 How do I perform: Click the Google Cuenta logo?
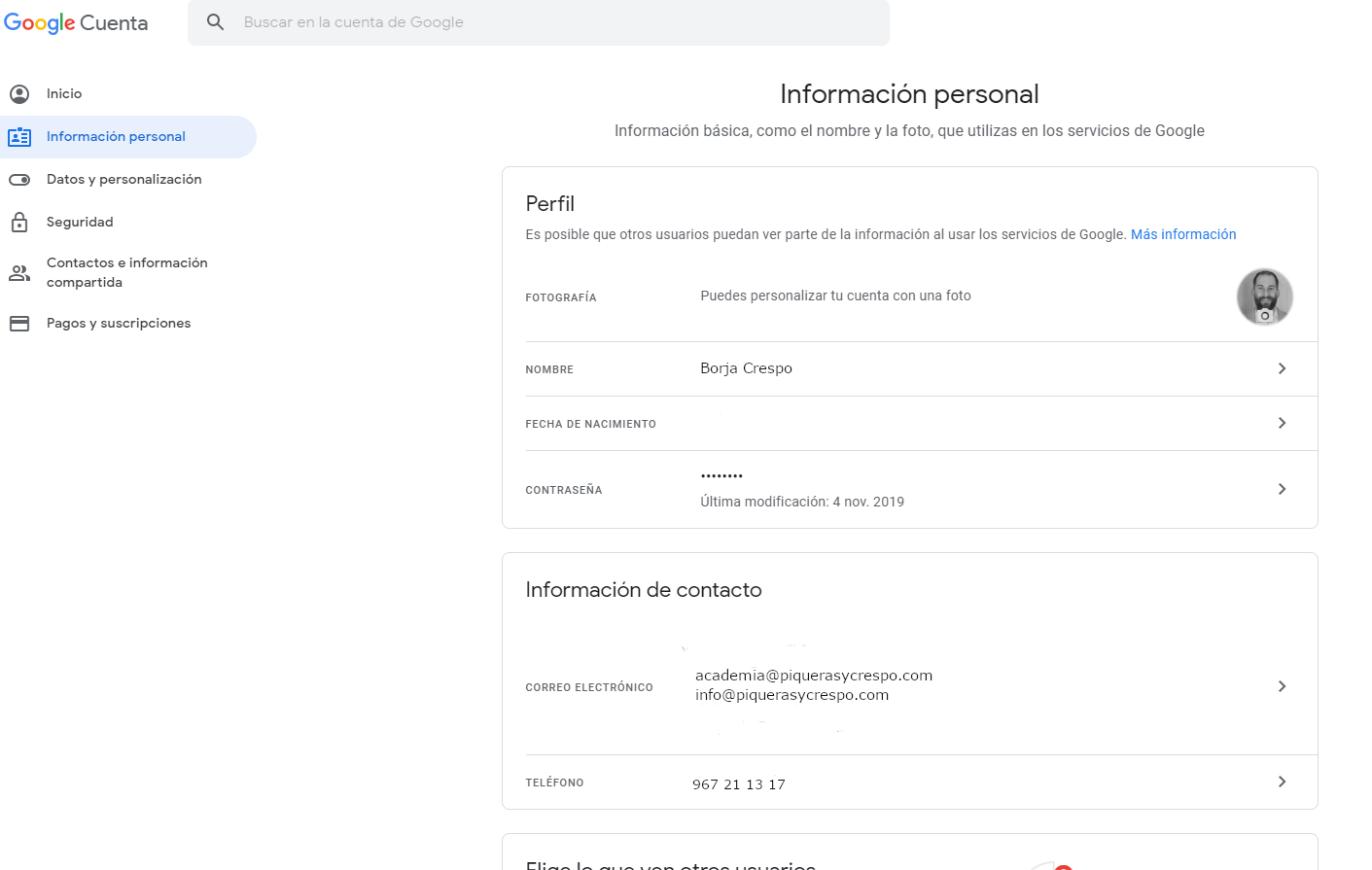coord(76,22)
